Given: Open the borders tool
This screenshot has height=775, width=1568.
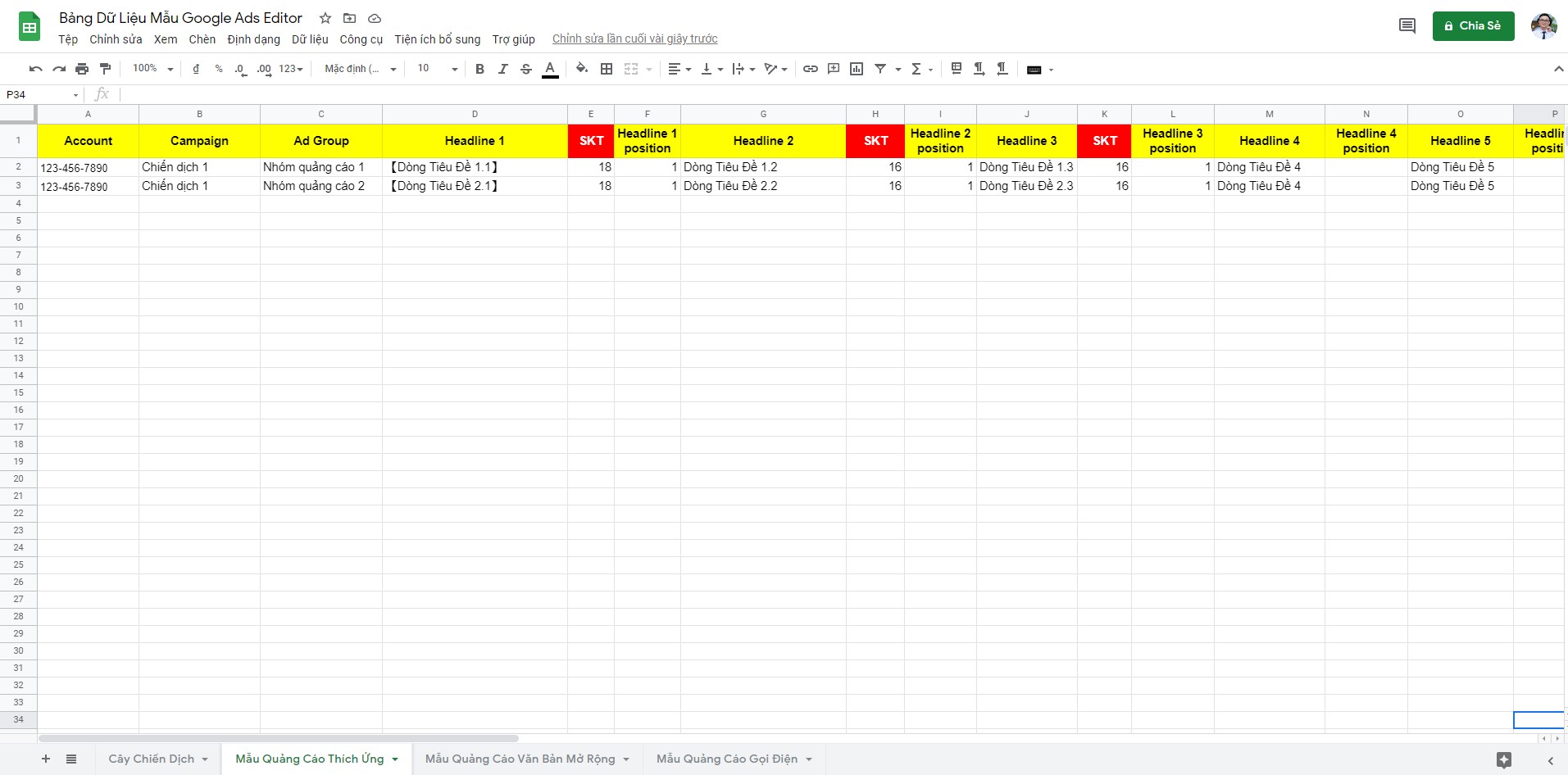Looking at the screenshot, I should tap(607, 69).
